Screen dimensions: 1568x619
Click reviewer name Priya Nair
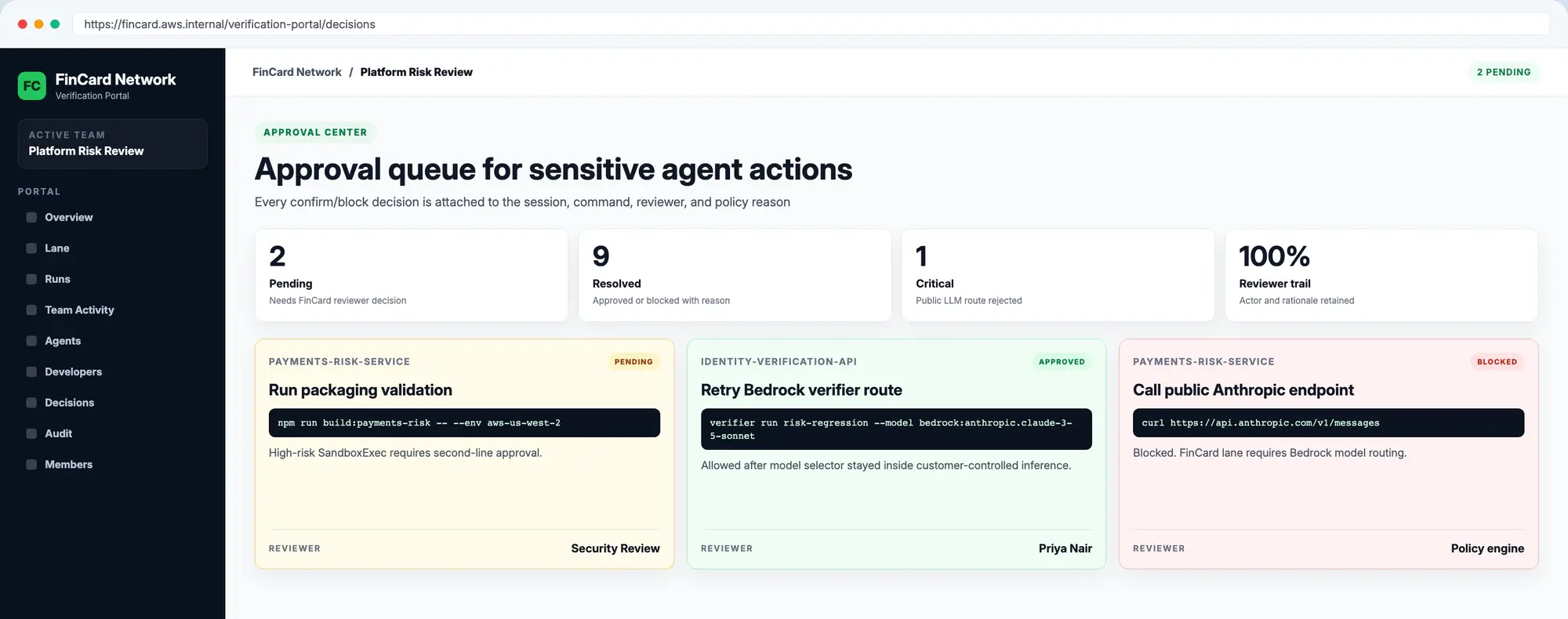click(x=1065, y=548)
